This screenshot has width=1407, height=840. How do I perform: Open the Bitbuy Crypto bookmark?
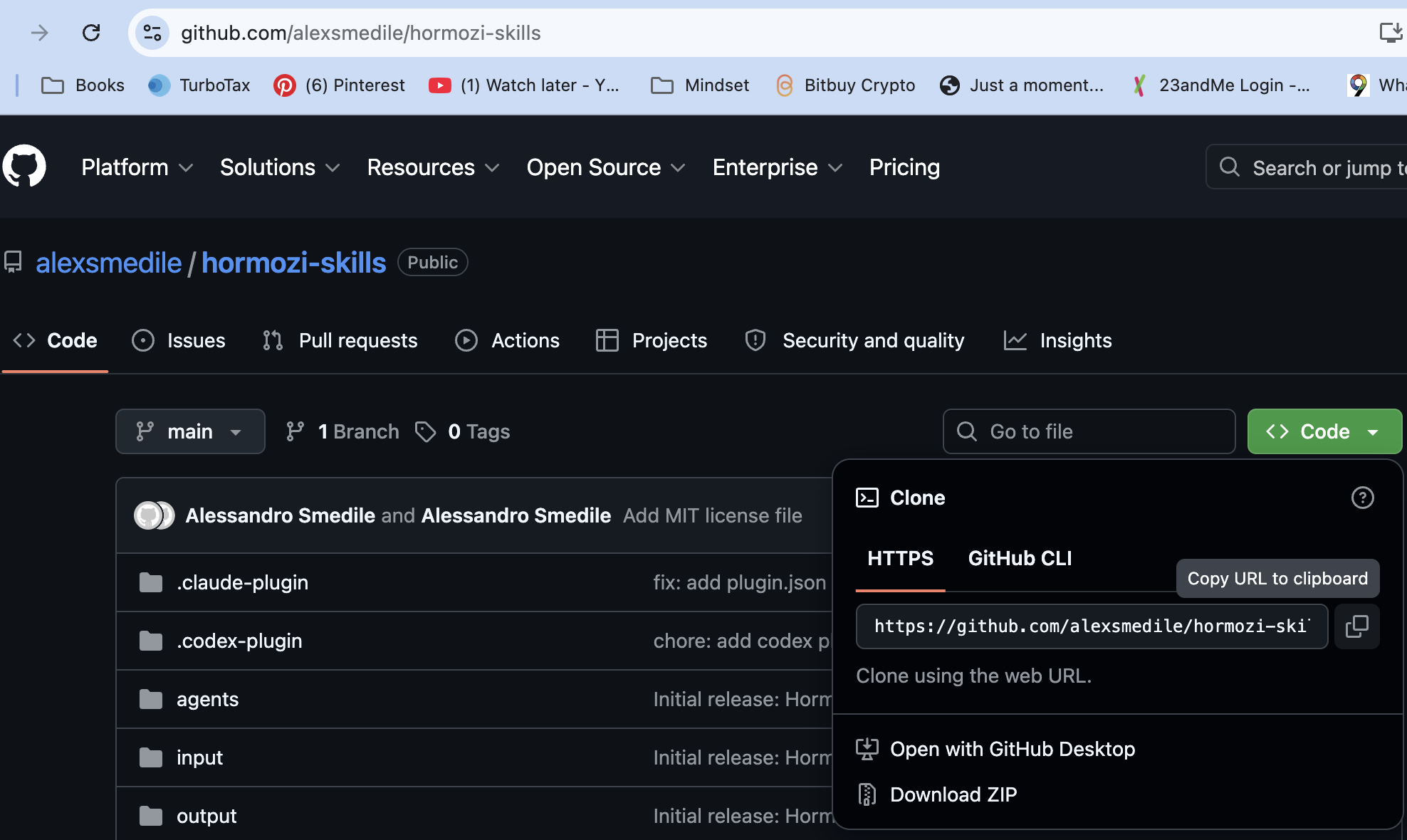click(845, 85)
